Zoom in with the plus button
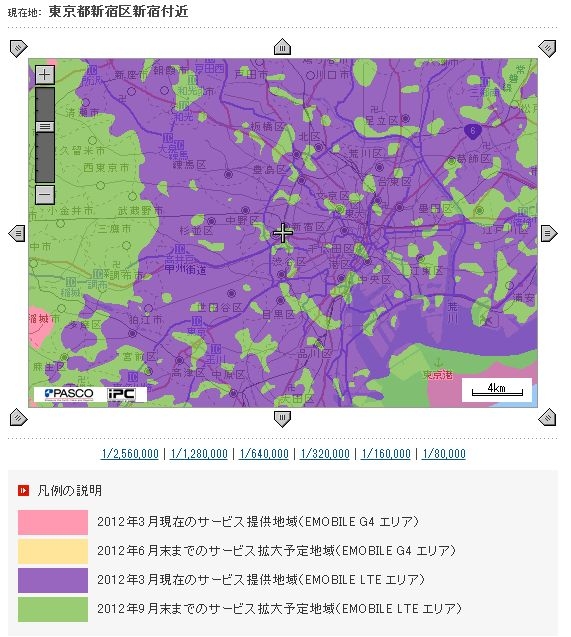This screenshot has height=637, width=571. [45, 75]
